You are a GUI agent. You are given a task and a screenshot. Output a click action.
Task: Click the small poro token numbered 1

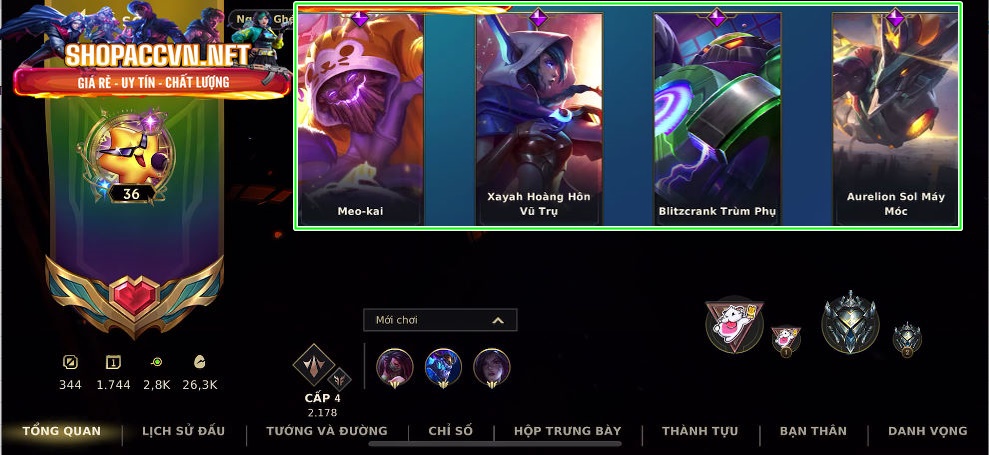coord(786,341)
